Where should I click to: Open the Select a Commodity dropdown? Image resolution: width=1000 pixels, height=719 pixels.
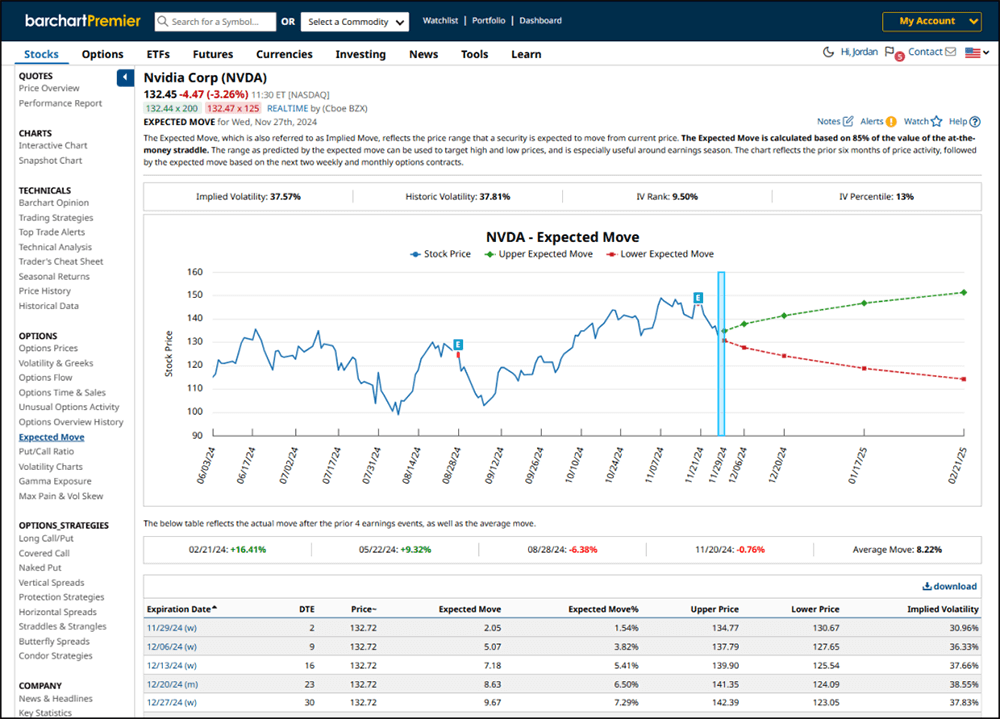pos(355,22)
